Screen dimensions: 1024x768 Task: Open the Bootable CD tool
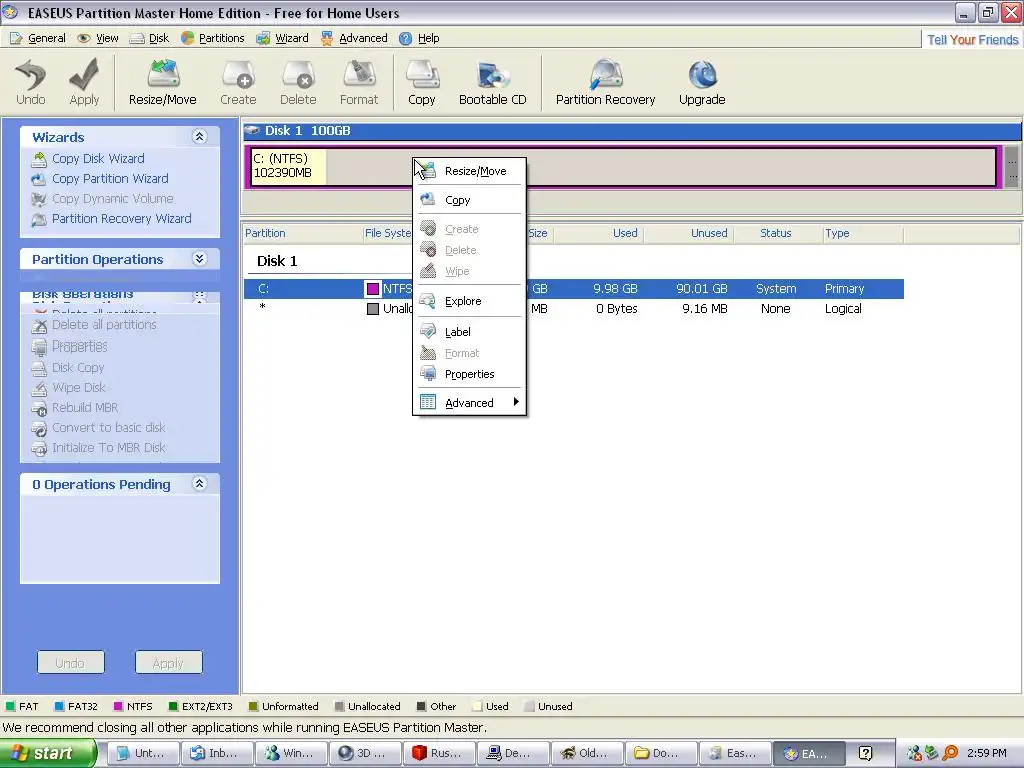[492, 82]
